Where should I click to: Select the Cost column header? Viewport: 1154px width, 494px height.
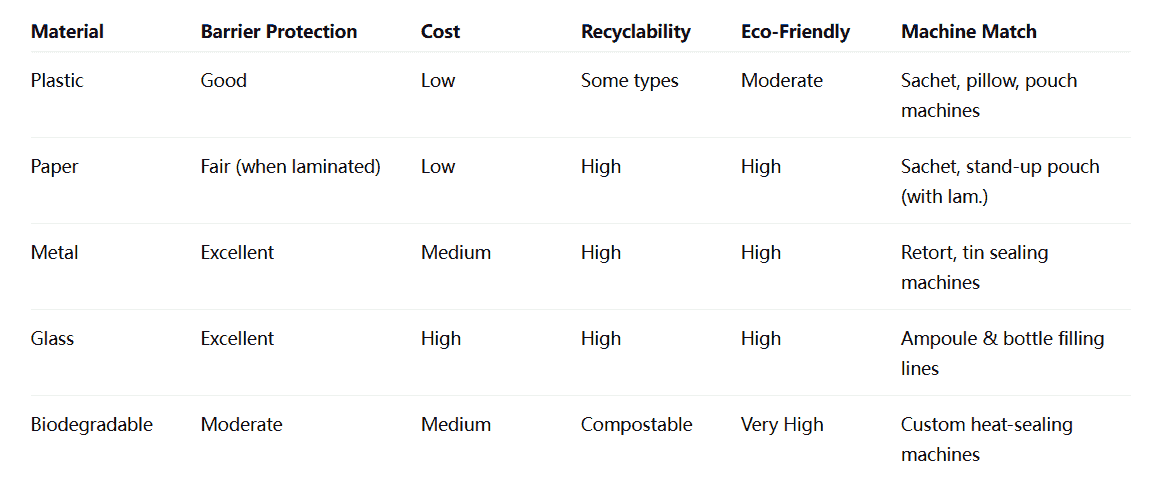(x=440, y=32)
